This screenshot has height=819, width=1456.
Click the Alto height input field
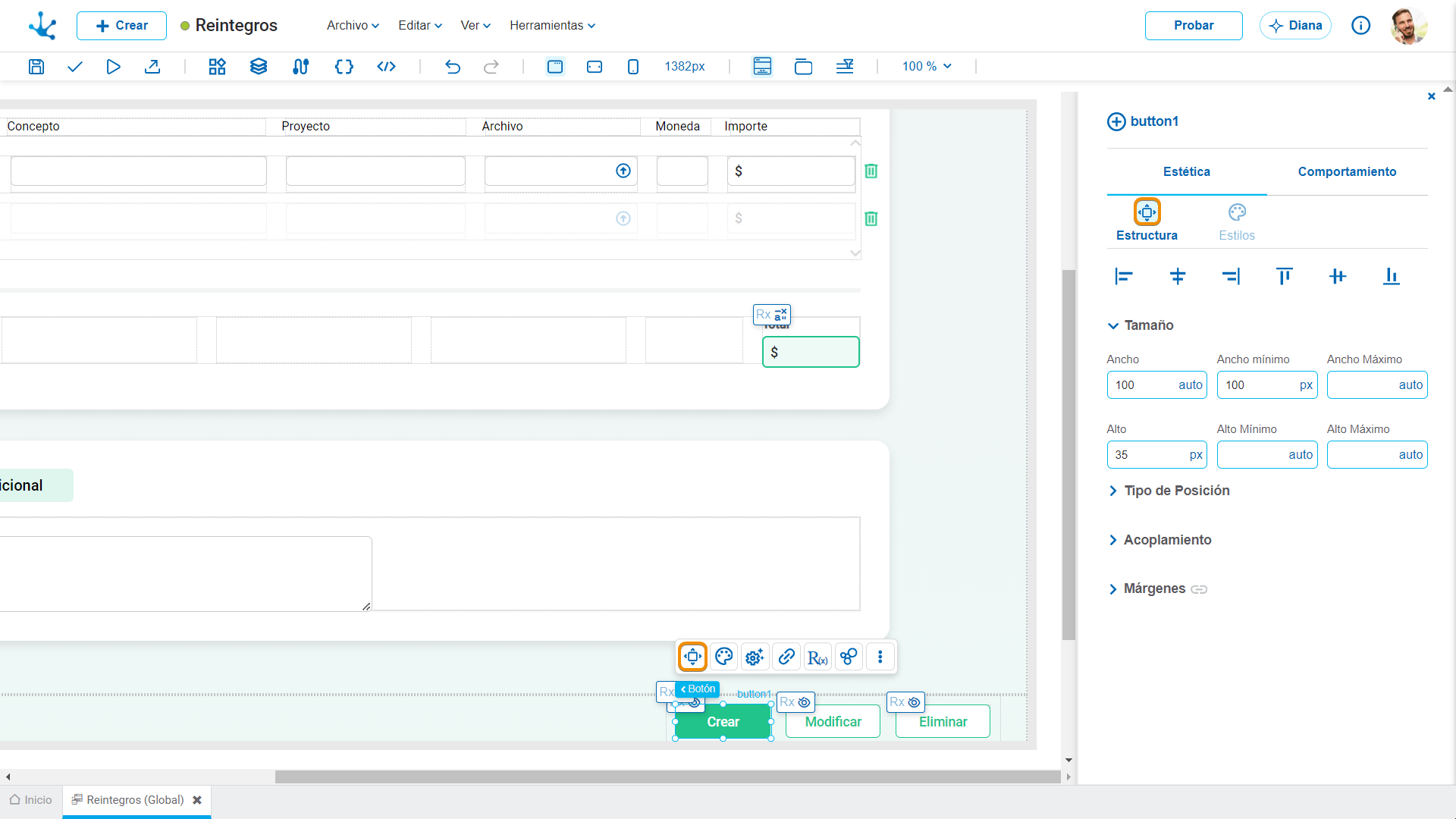pyautogui.click(x=1156, y=455)
